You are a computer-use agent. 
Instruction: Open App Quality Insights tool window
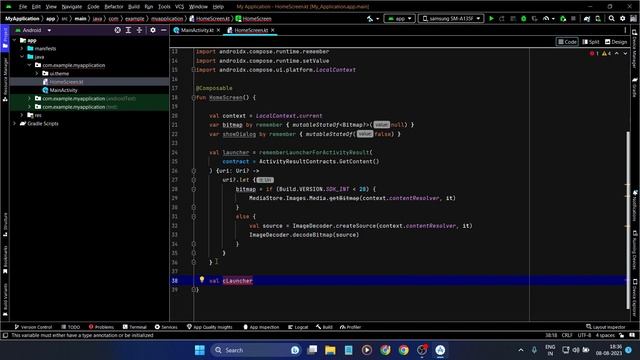(209, 327)
